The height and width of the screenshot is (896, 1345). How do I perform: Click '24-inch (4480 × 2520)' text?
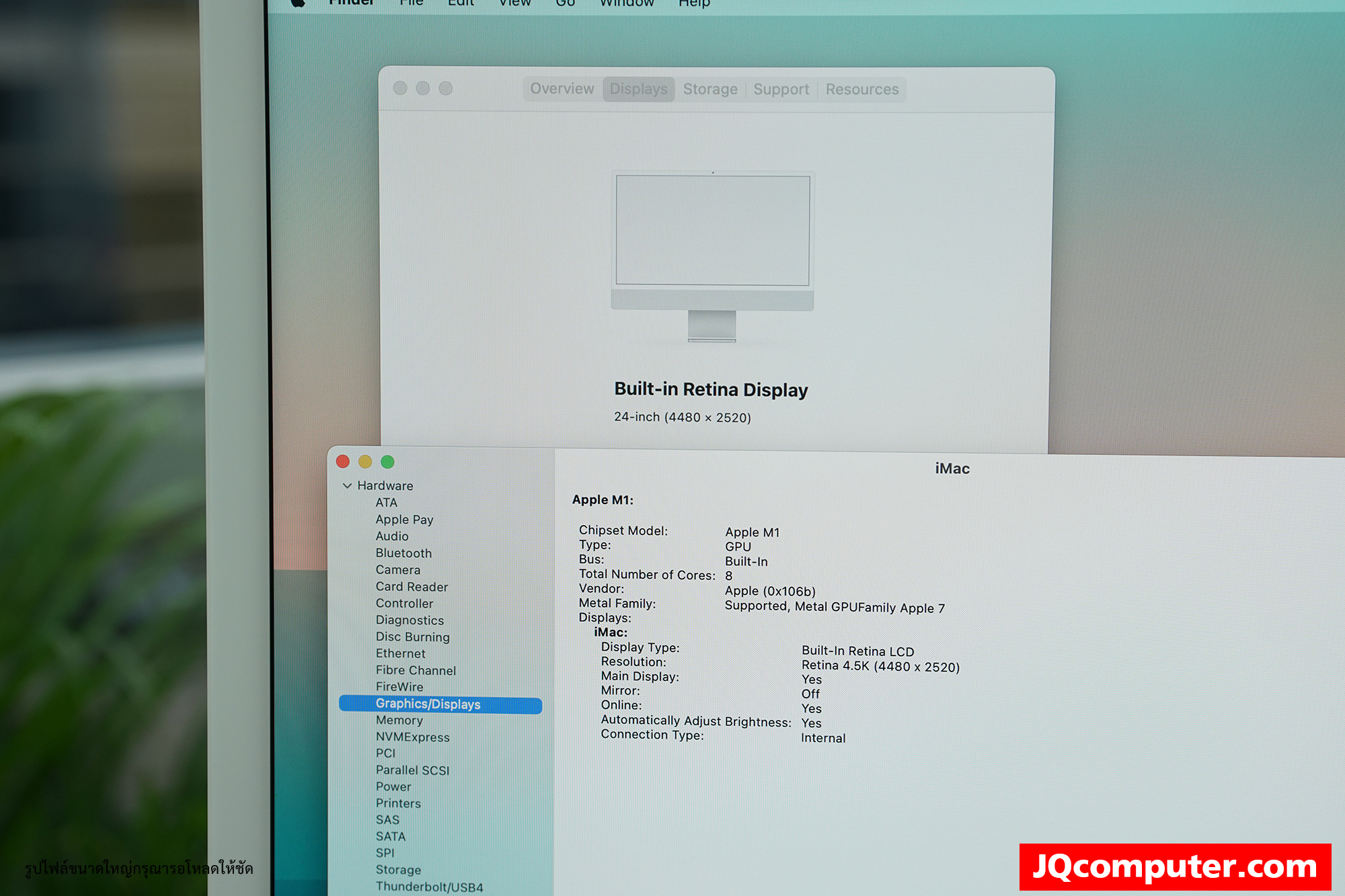pyautogui.click(x=682, y=417)
